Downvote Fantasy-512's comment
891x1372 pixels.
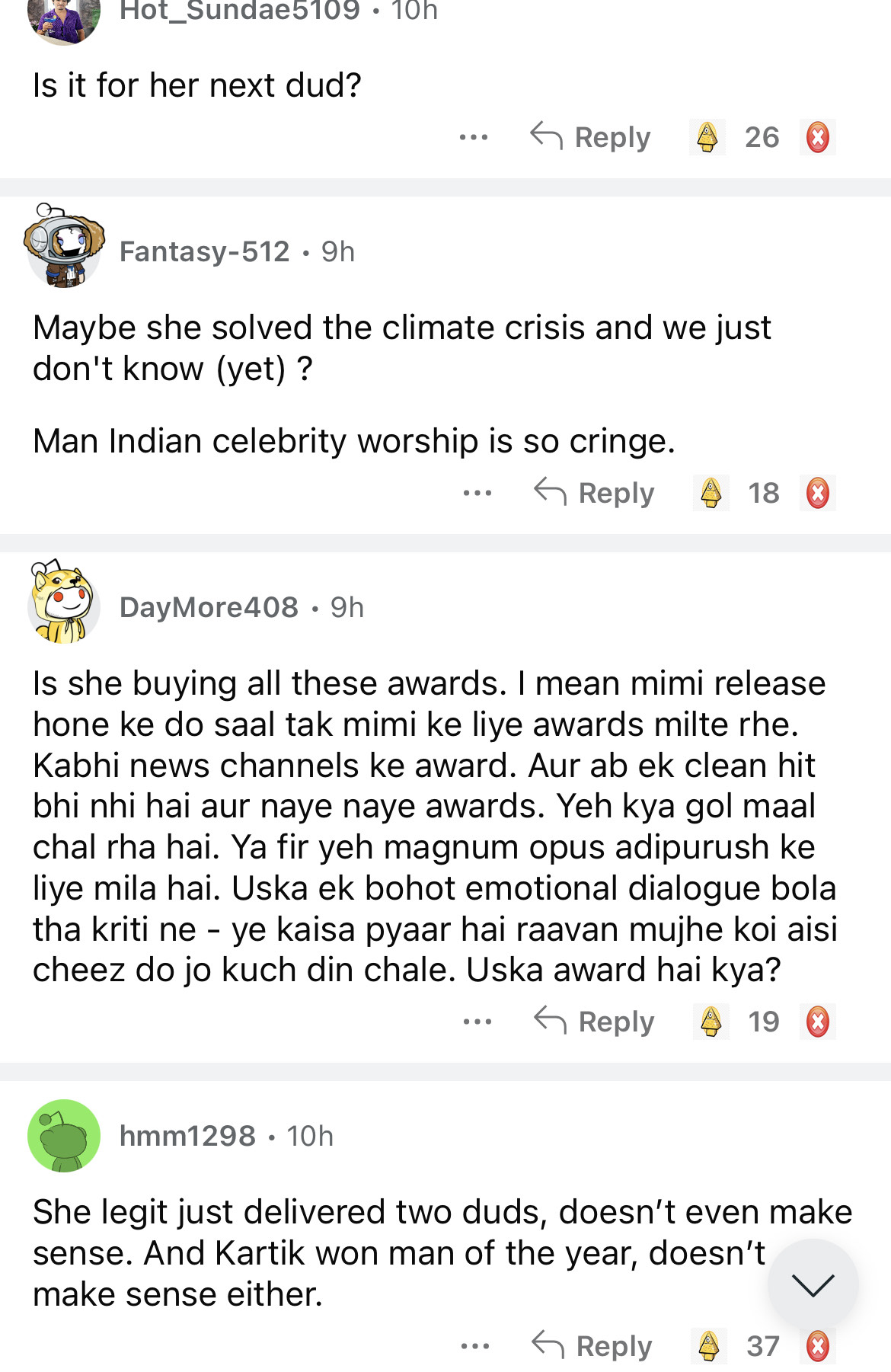click(817, 493)
